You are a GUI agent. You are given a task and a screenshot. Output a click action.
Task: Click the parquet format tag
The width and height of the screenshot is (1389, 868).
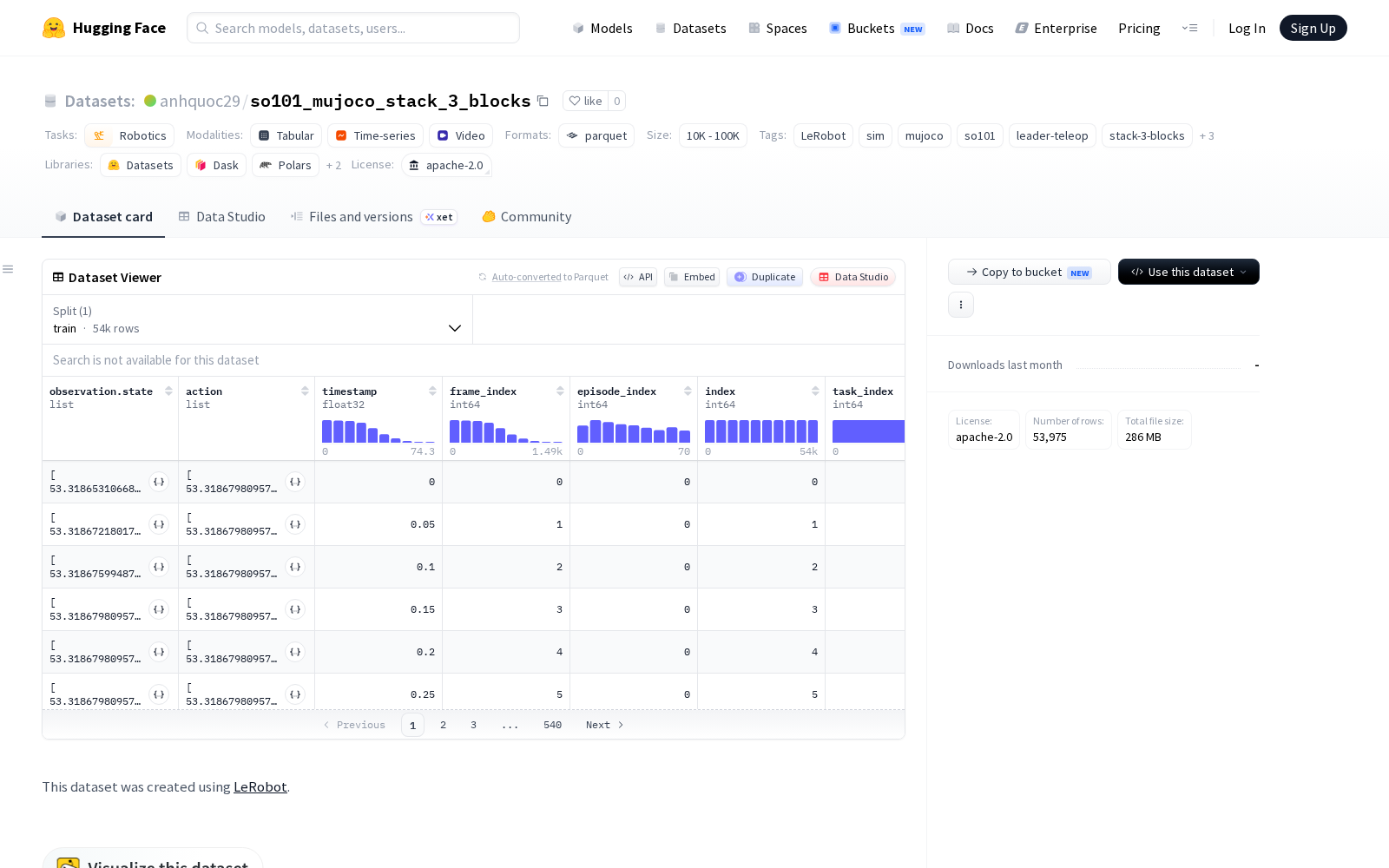pyautogui.click(x=596, y=136)
